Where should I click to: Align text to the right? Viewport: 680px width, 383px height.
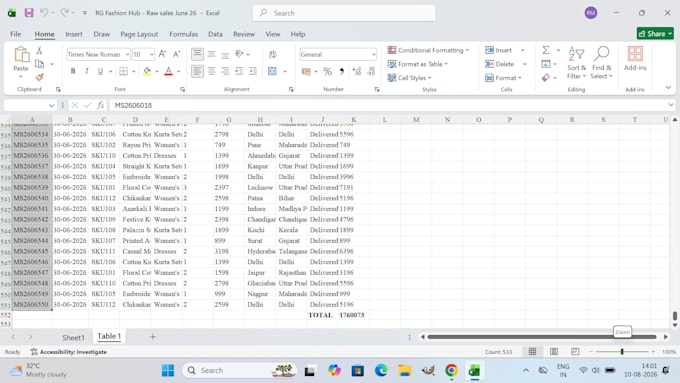tap(225, 71)
